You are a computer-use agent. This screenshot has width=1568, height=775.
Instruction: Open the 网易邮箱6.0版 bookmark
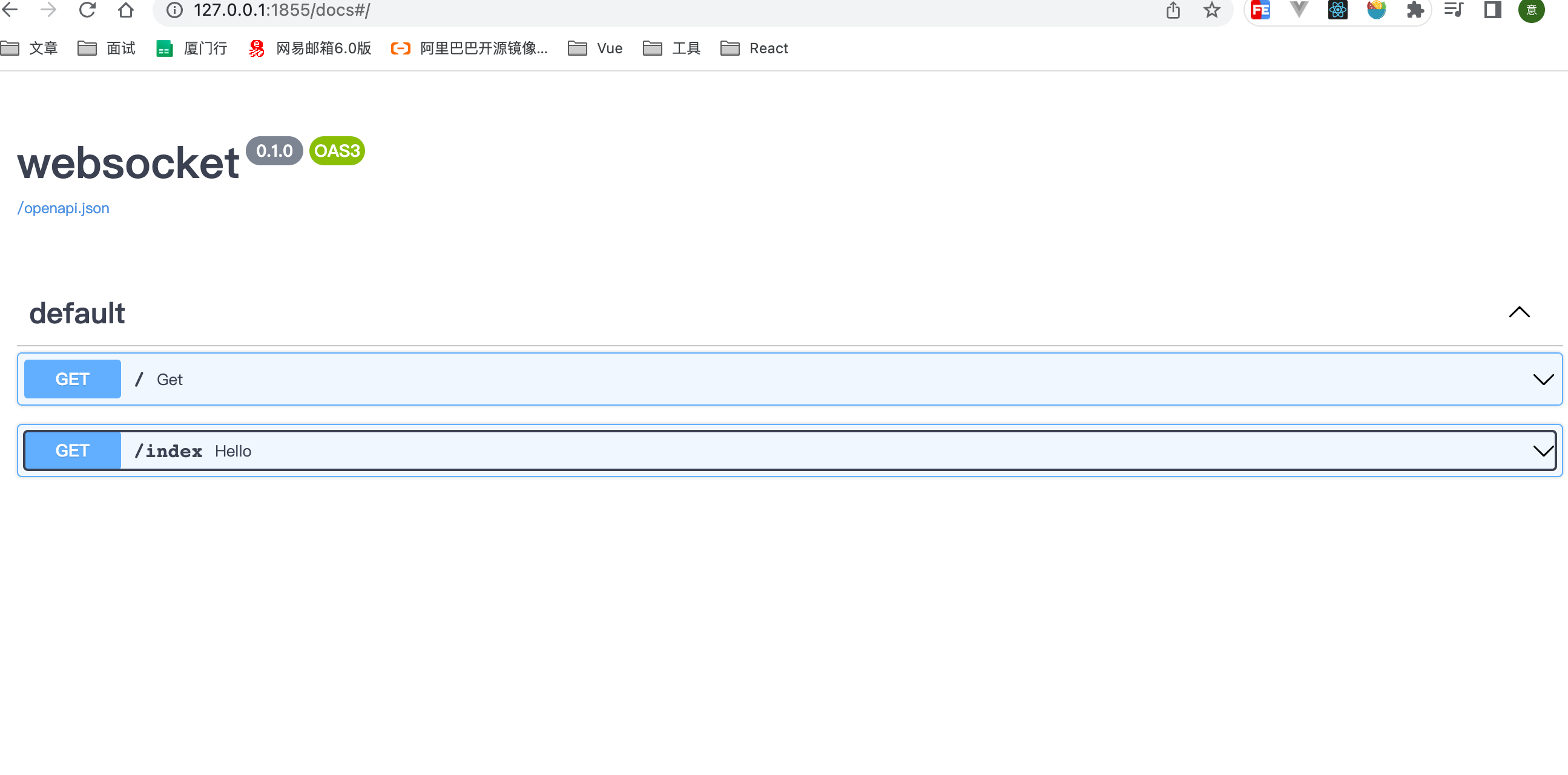(x=310, y=48)
